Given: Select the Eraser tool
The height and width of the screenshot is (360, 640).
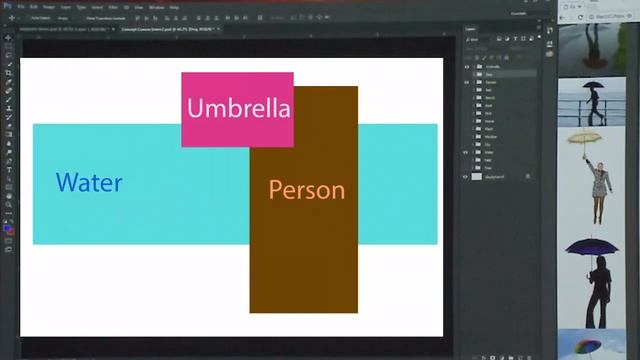Looking at the screenshot, I should pyautogui.click(x=8, y=126).
